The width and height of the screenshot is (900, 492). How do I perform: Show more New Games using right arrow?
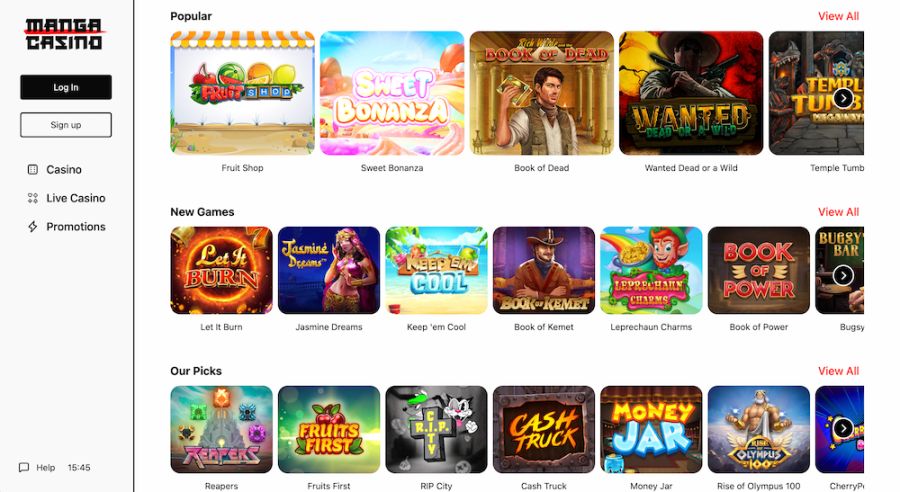[x=843, y=276]
